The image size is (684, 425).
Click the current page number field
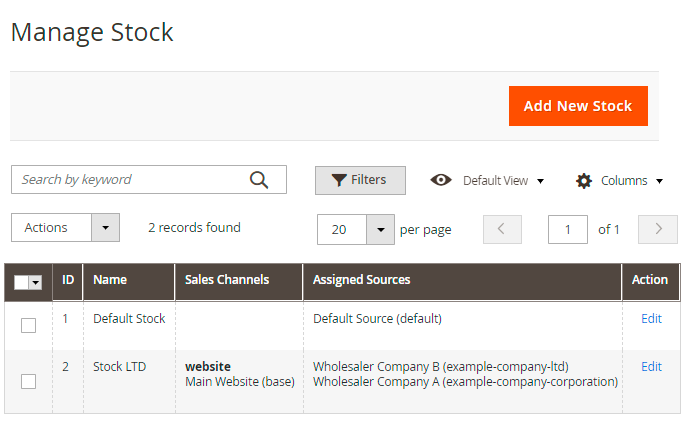pos(567,229)
